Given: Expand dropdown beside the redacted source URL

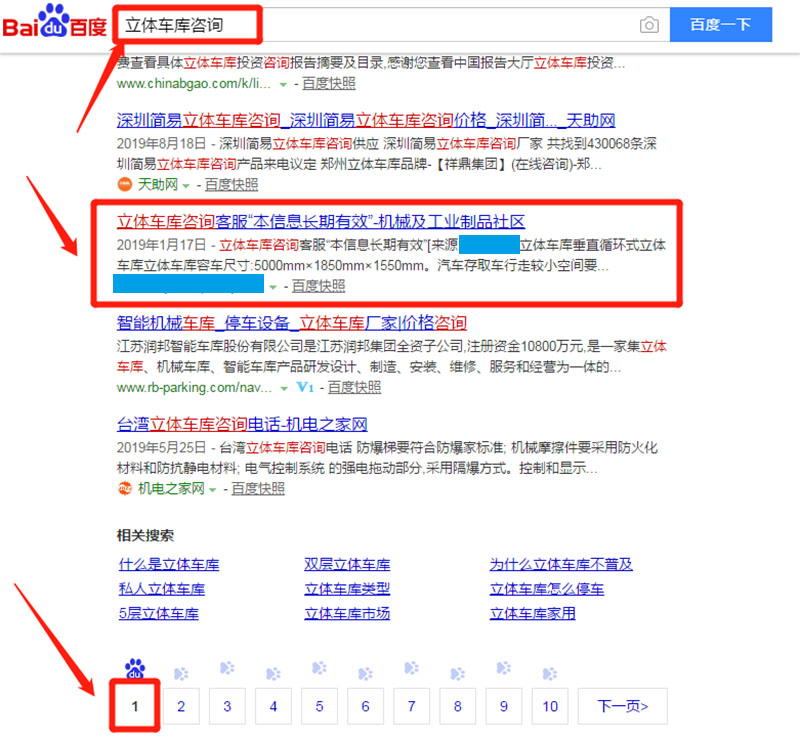Looking at the screenshot, I should 273,287.
